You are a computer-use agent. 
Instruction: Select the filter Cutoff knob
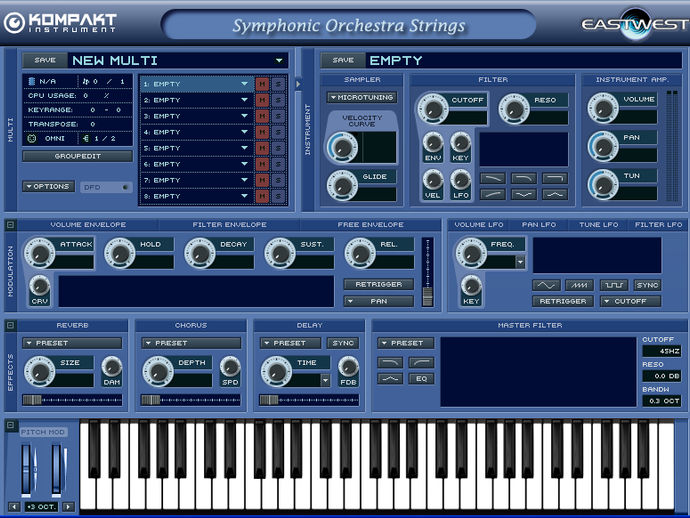(x=433, y=109)
